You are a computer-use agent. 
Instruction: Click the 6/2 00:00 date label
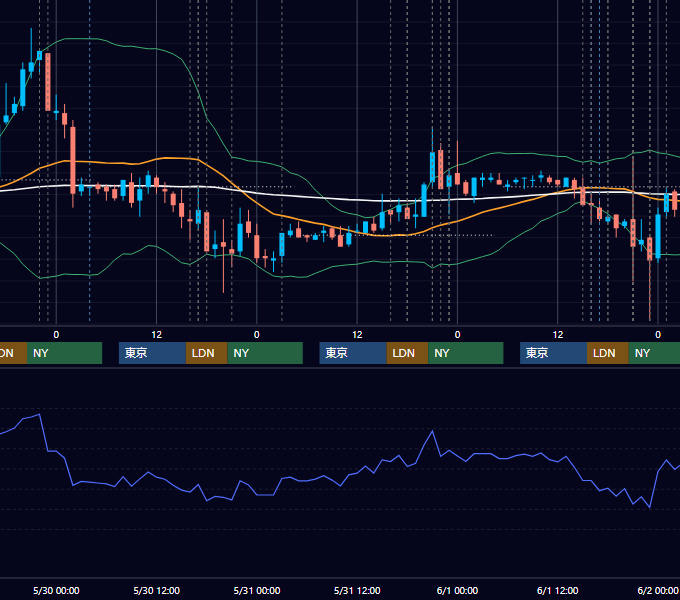[x=658, y=590]
